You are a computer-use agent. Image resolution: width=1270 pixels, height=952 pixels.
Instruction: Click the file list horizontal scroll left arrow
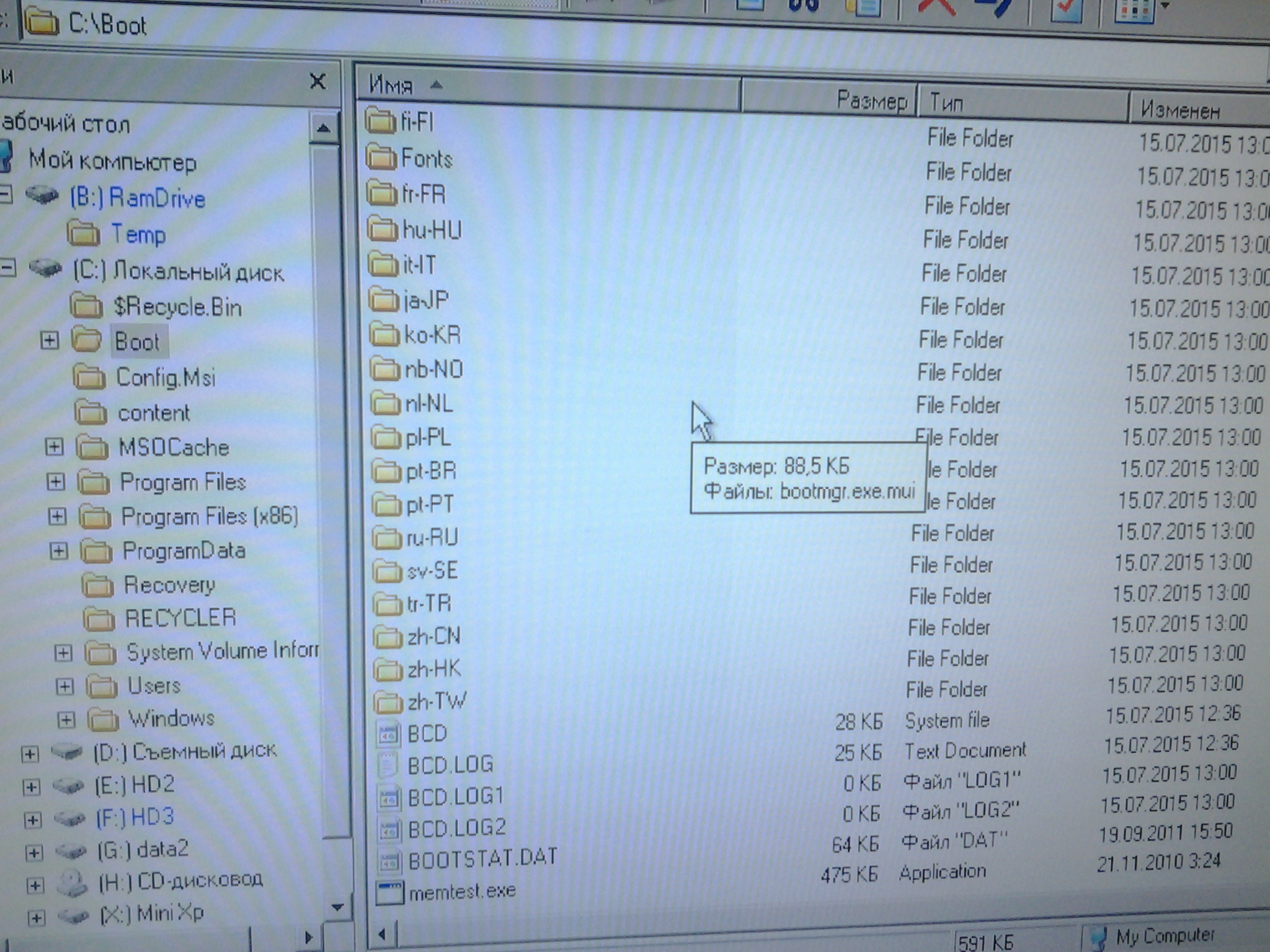tap(382, 934)
